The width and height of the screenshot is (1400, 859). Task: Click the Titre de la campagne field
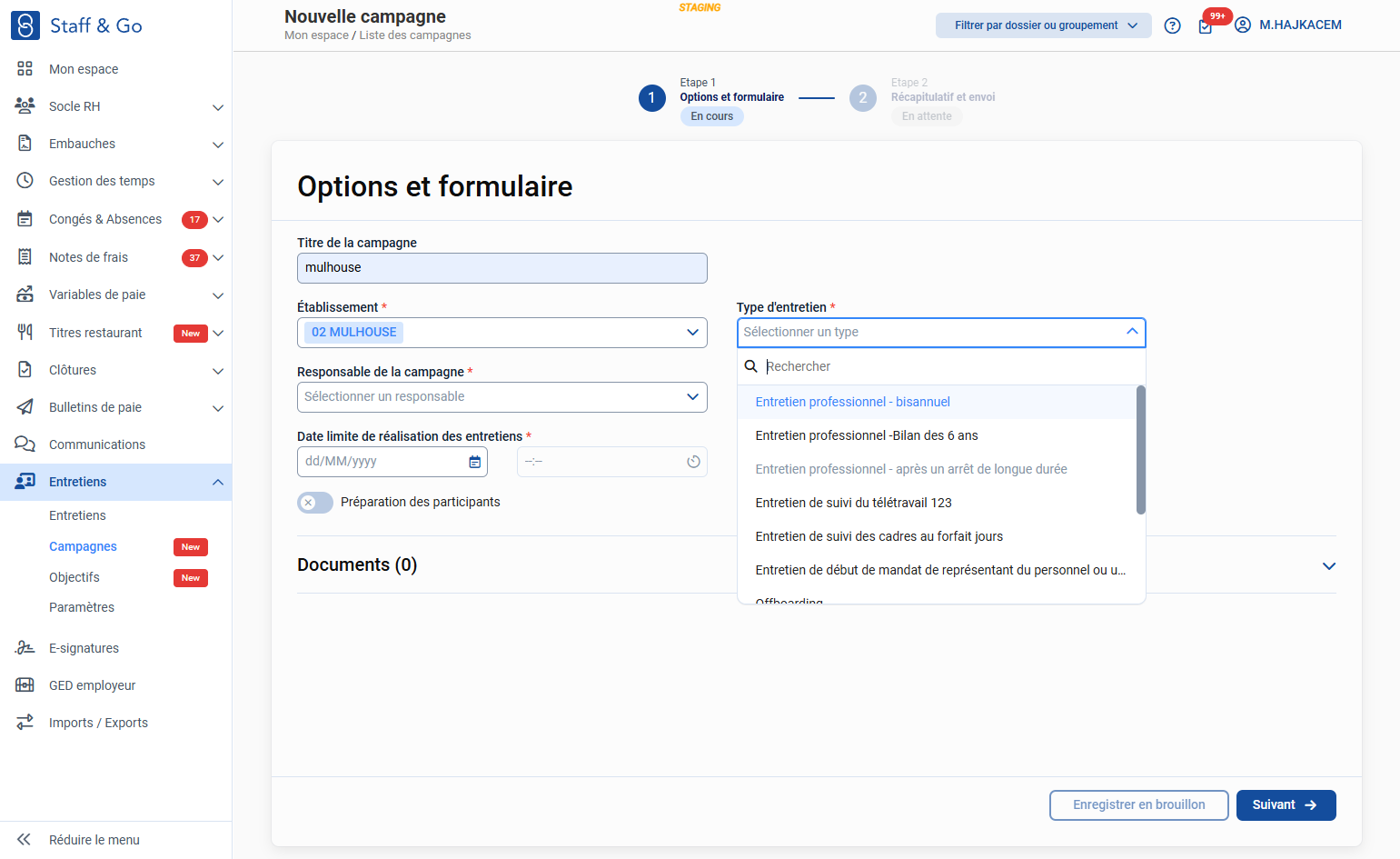coord(502,268)
